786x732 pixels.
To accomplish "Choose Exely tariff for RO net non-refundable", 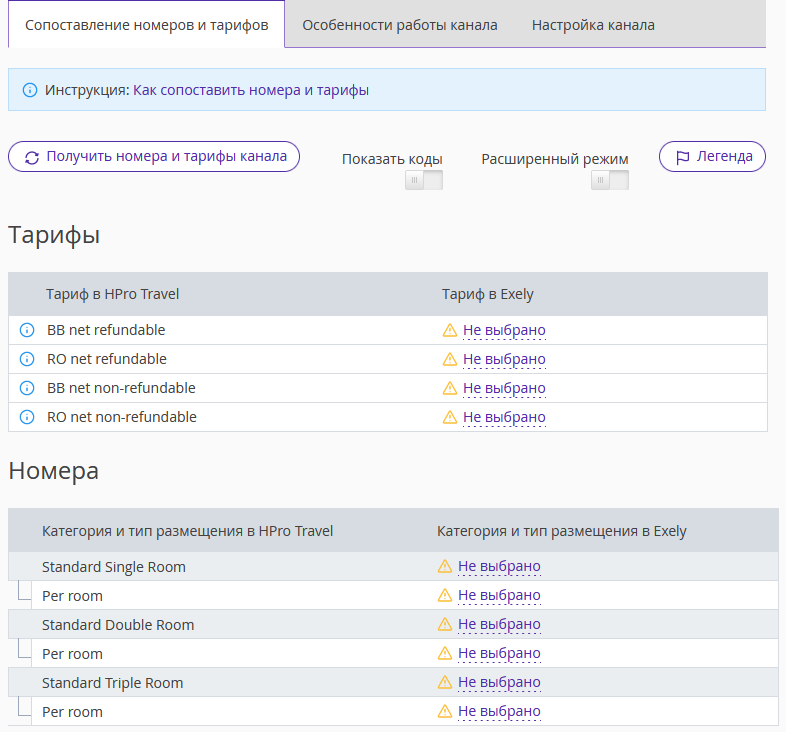I will 504,418.
